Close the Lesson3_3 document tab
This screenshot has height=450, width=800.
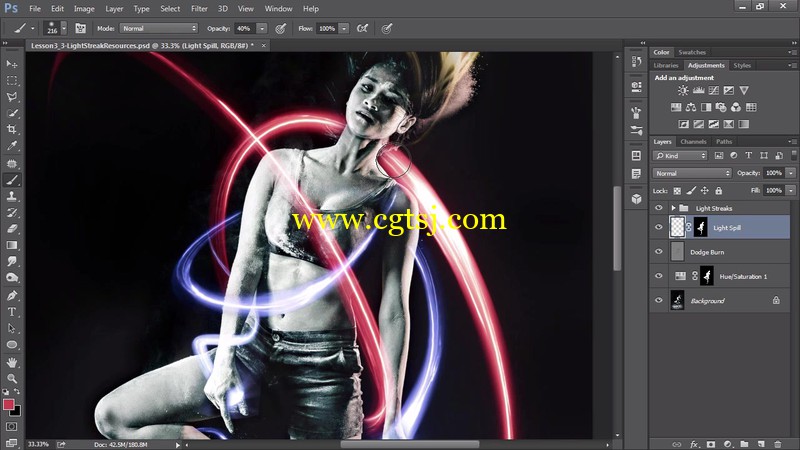coord(264,45)
